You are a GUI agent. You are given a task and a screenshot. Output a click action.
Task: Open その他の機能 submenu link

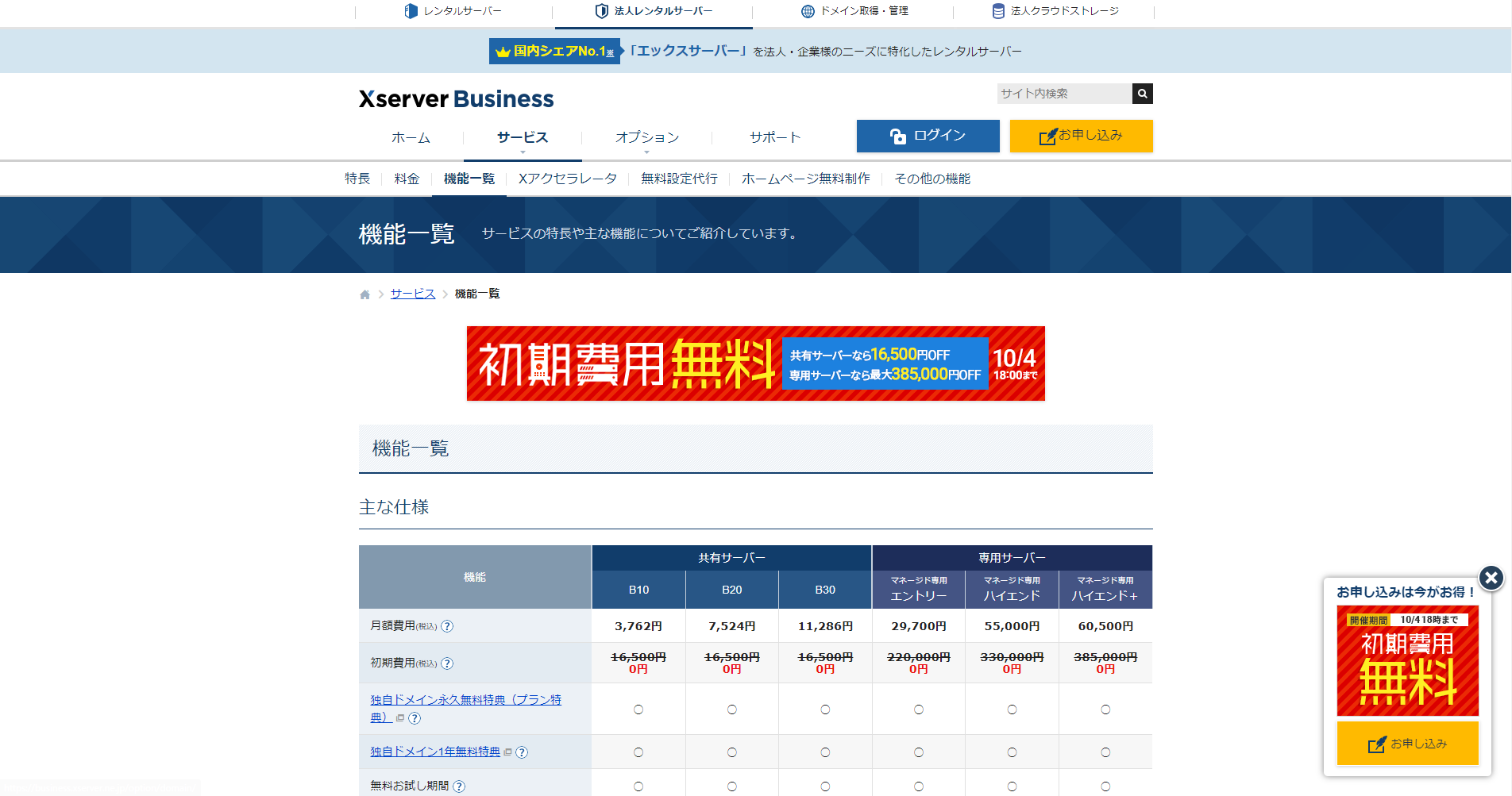tap(932, 179)
